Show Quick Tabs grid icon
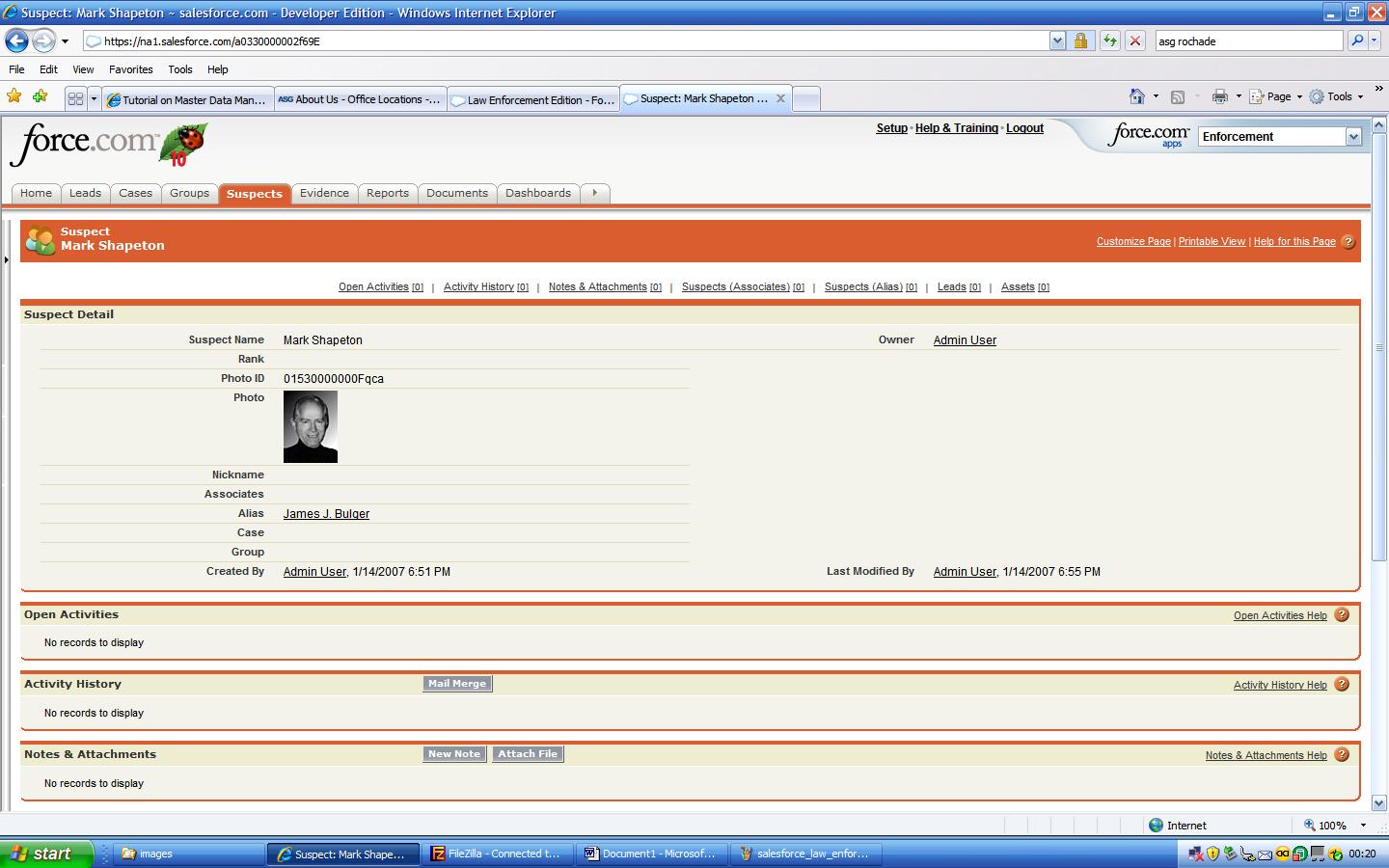1389x868 pixels. pyautogui.click(x=75, y=98)
